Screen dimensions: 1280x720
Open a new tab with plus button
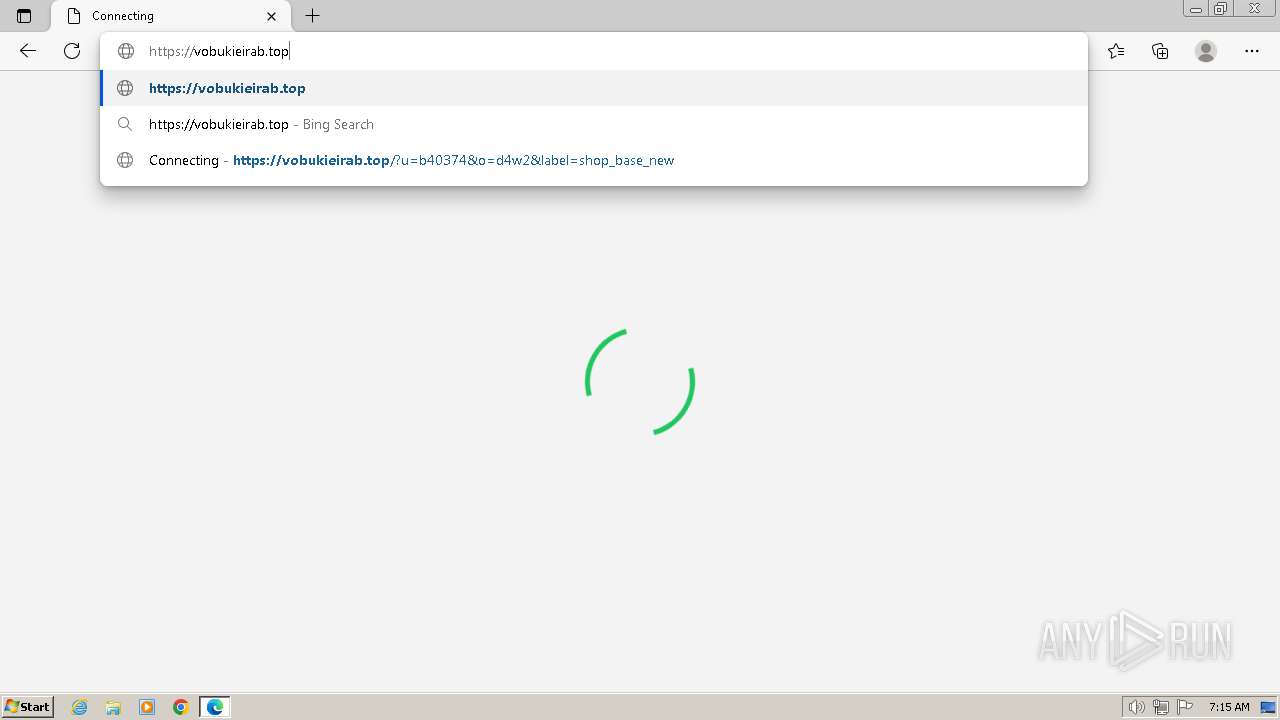coord(312,16)
